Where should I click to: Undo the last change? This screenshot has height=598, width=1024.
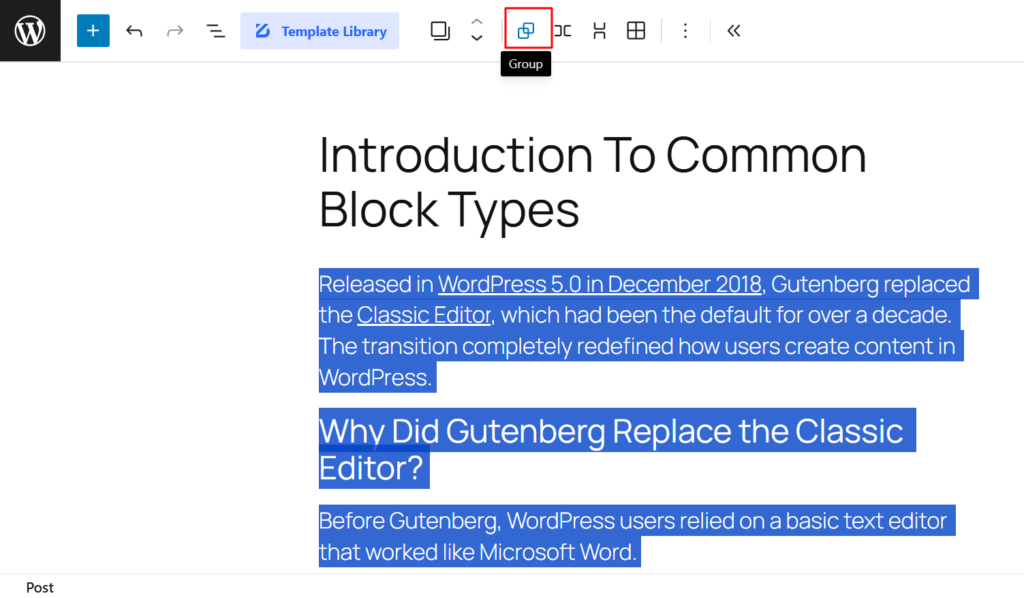click(135, 31)
